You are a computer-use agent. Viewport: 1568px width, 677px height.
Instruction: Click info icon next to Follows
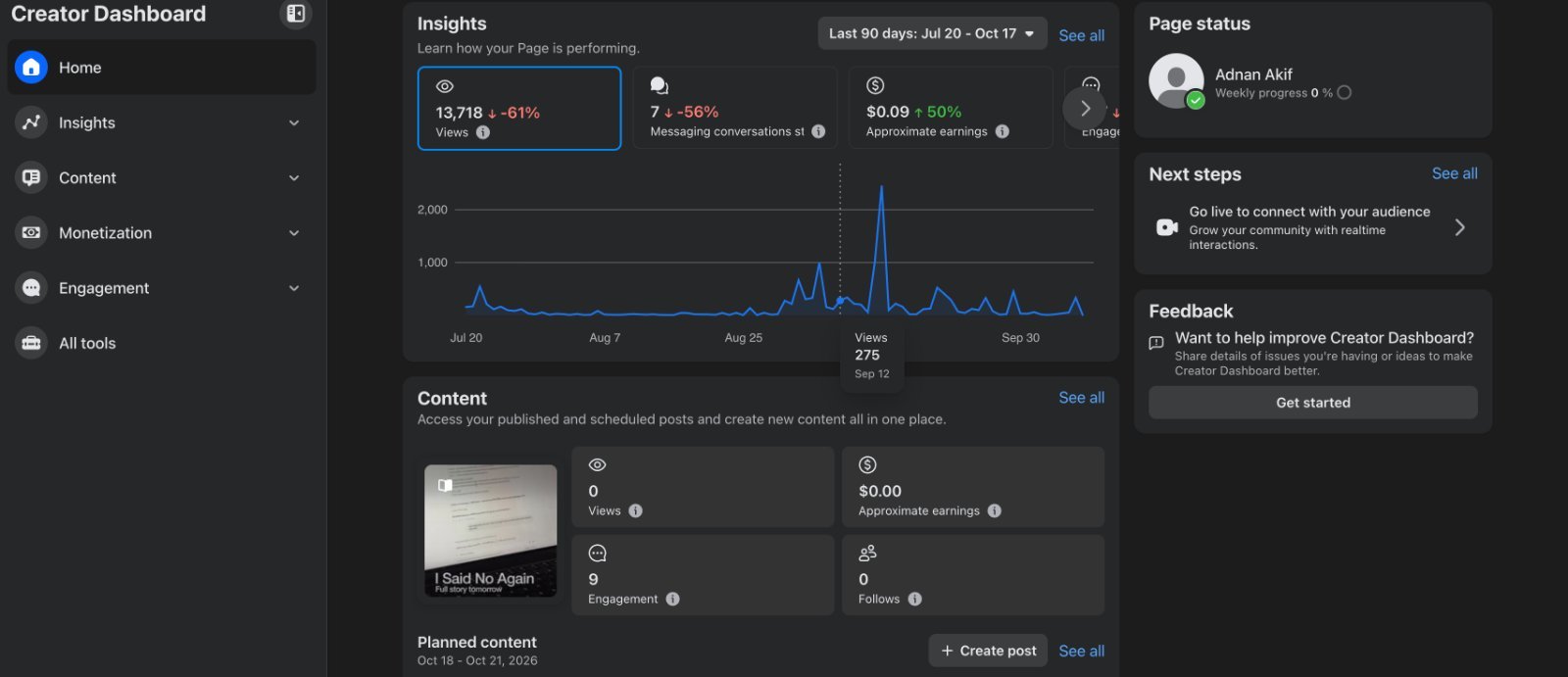click(914, 599)
